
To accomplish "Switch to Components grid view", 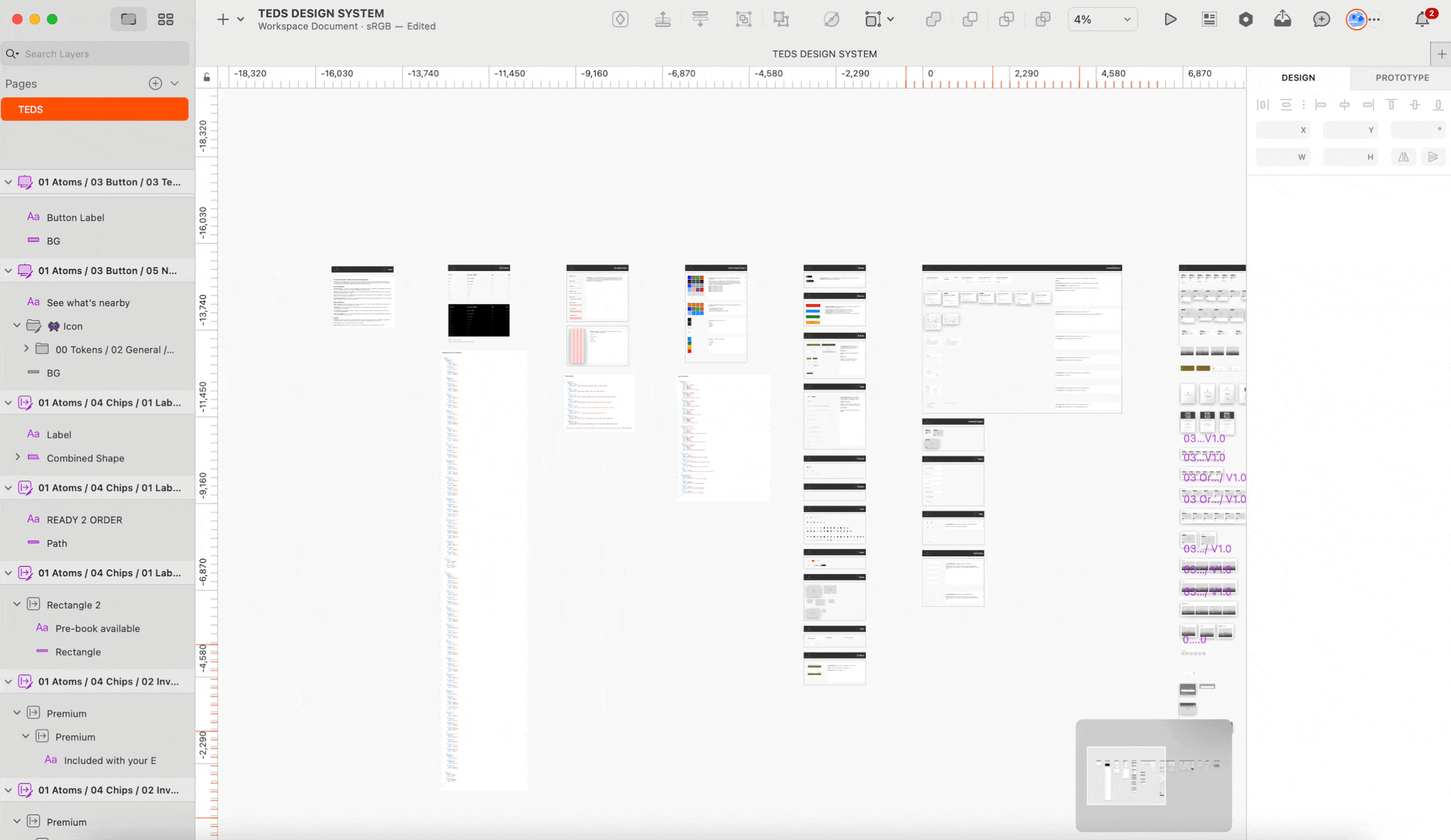I will coord(165,19).
